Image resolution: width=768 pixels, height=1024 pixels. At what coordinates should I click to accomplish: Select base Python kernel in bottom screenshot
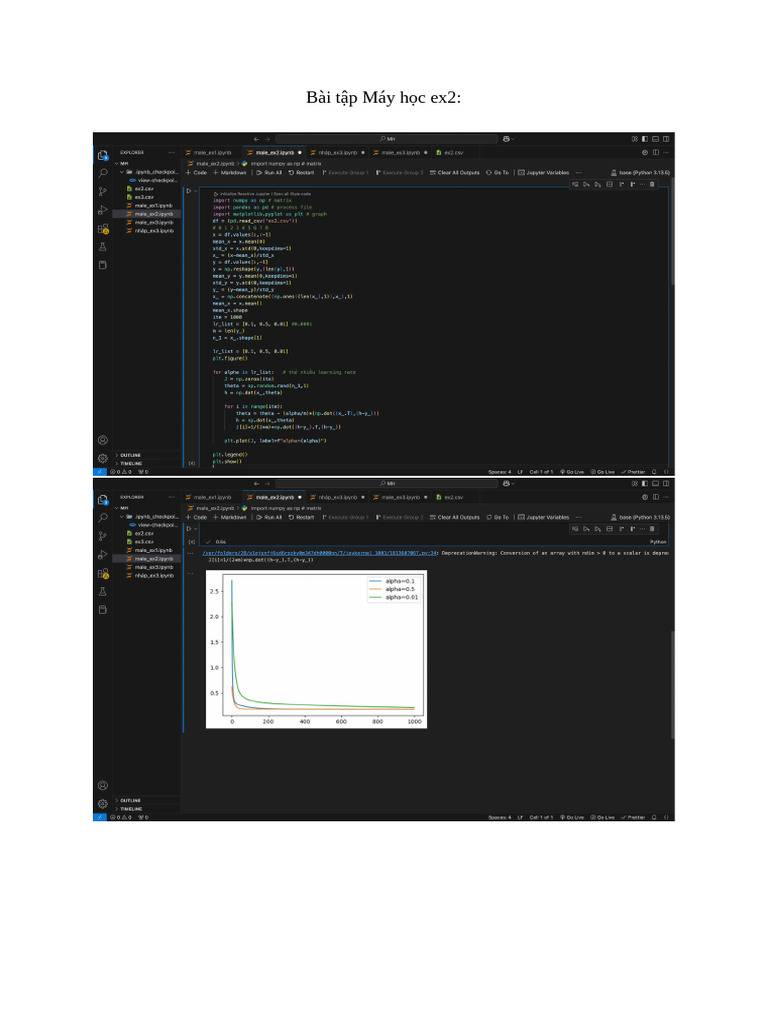(x=640, y=517)
